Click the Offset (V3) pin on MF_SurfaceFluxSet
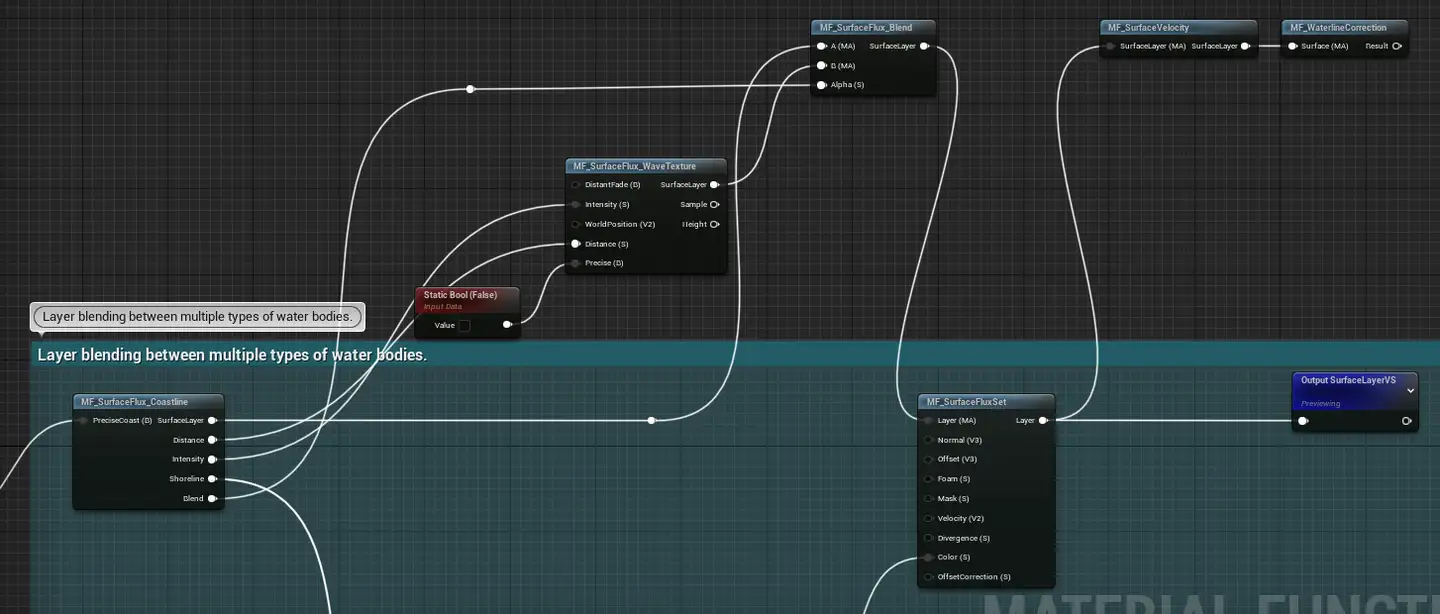The width and height of the screenshot is (1440, 614). click(928, 459)
